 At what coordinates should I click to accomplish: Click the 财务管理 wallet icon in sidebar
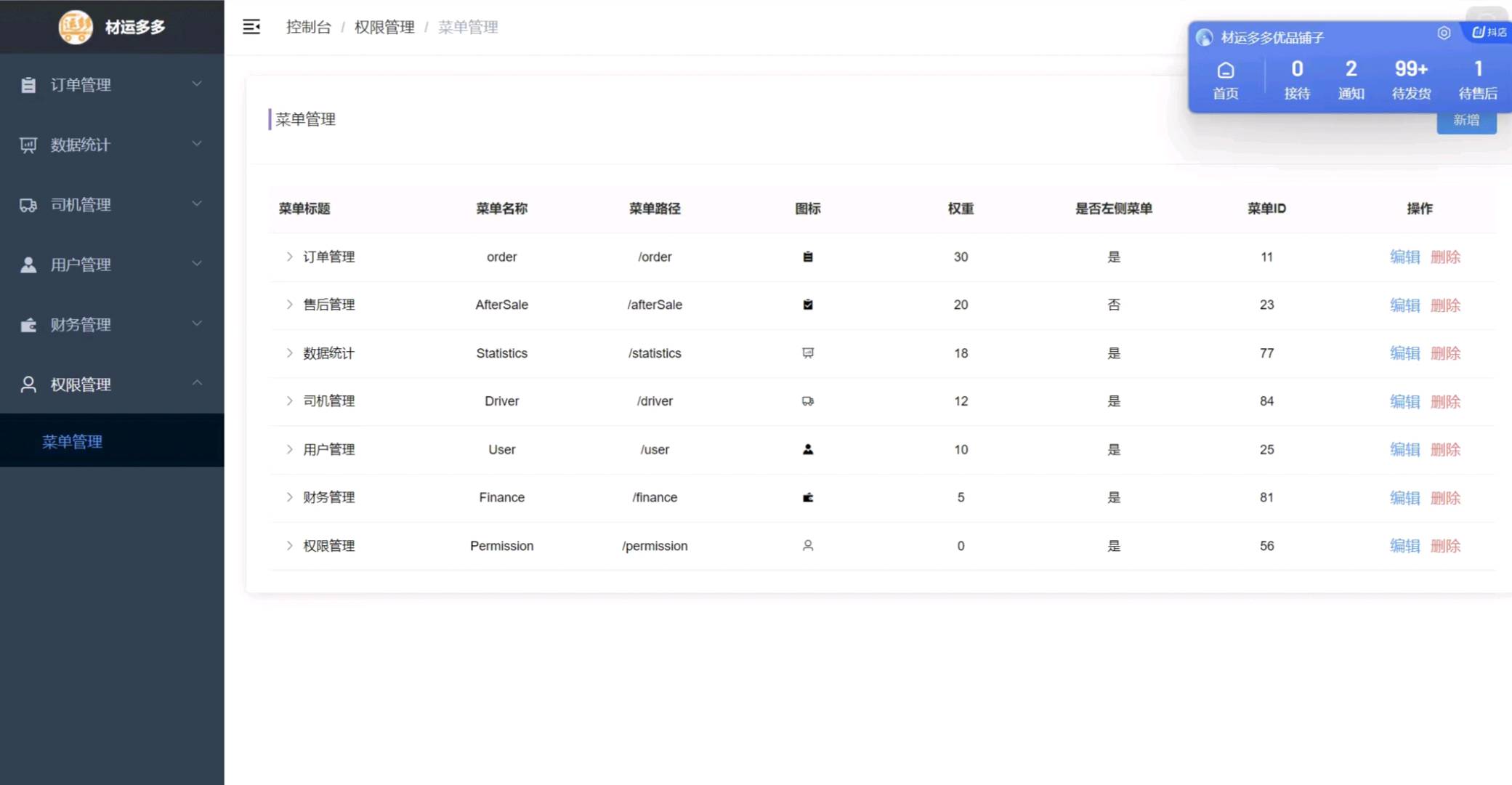pyautogui.click(x=28, y=324)
